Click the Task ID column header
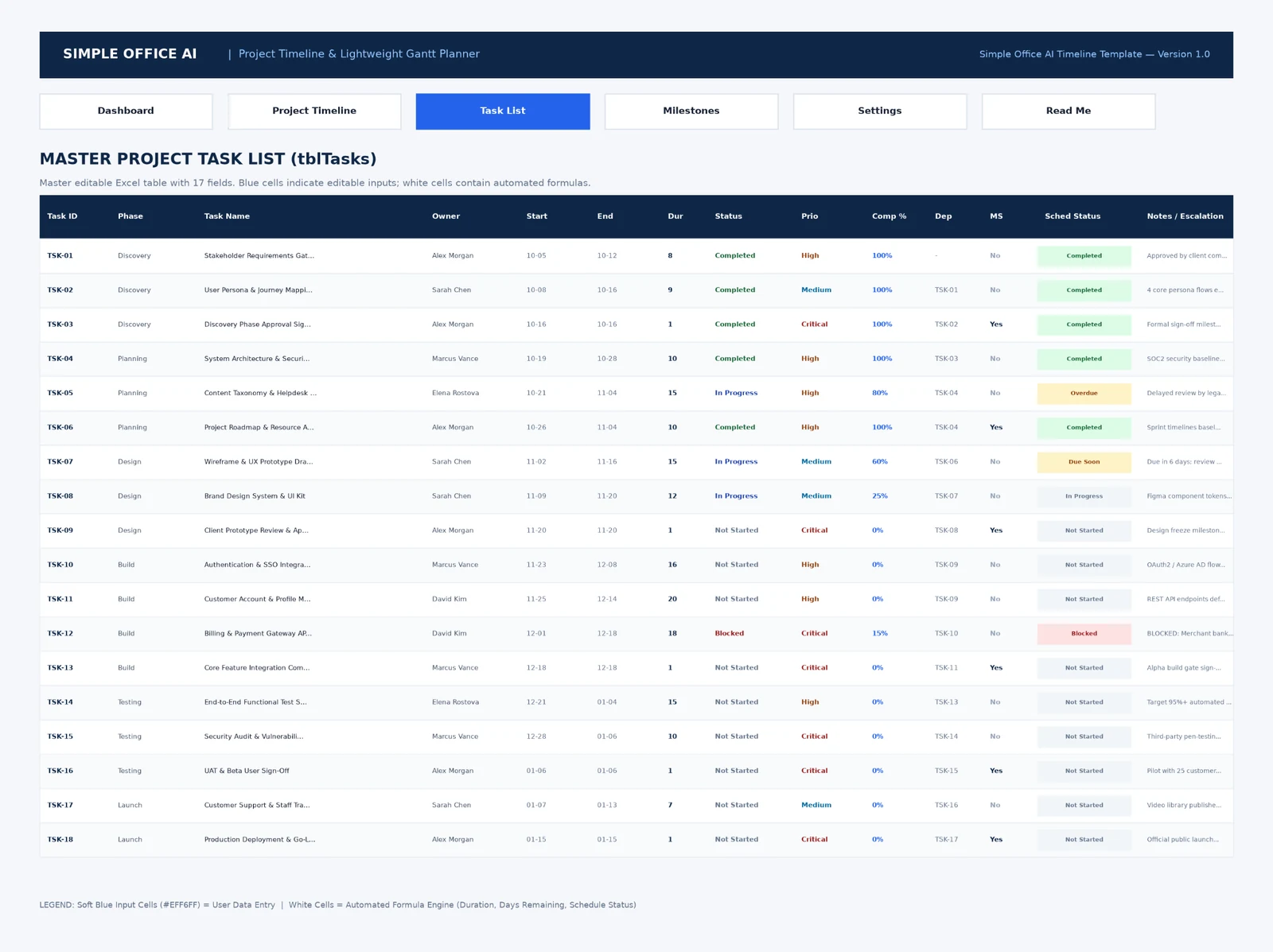Screen dimensions: 1273x952 coord(62,216)
